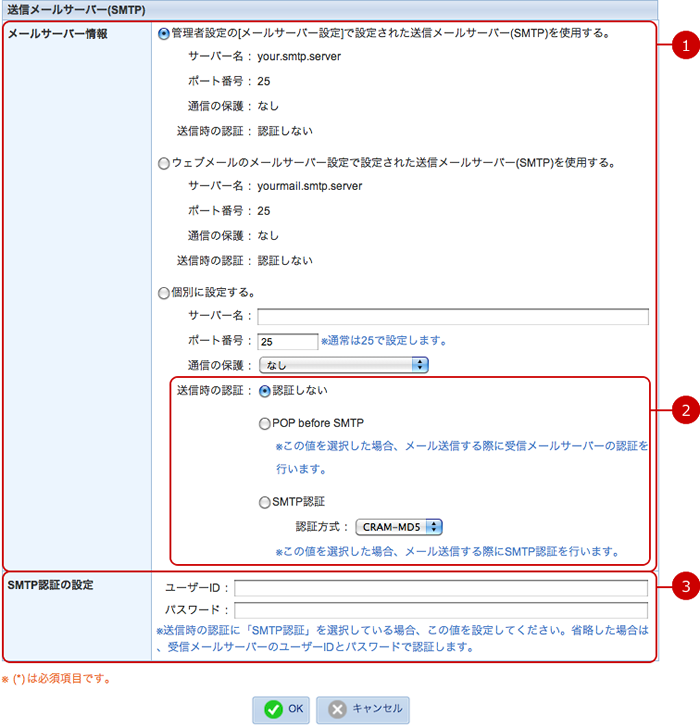Click the パスワード input field
700x728 pixels.
441,610
